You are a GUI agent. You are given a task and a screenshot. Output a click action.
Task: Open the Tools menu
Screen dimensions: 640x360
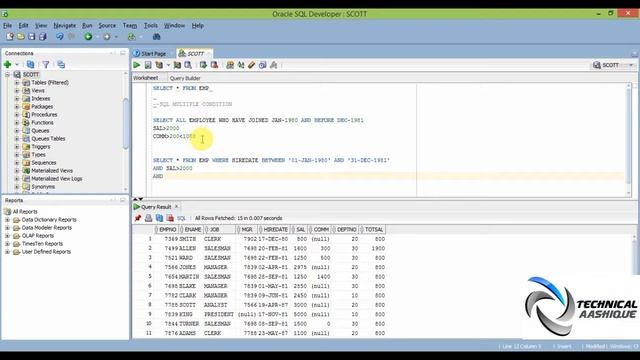coord(151,25)
